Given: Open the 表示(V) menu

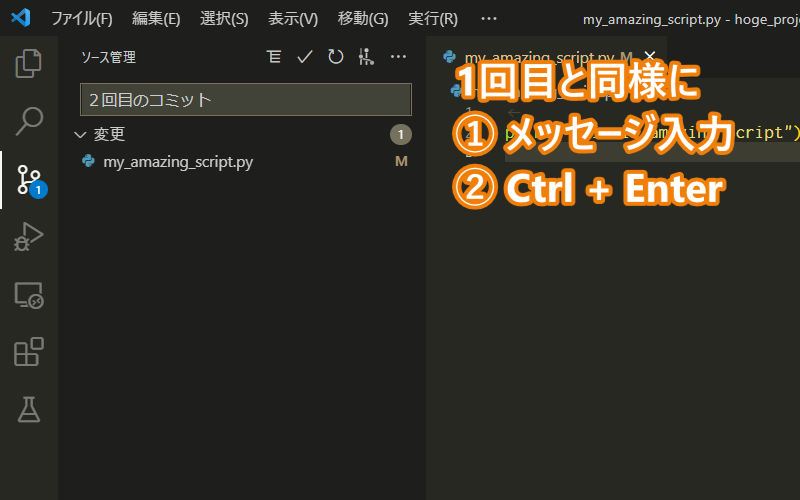Looking at the screenshot, I should pos(293,19).
